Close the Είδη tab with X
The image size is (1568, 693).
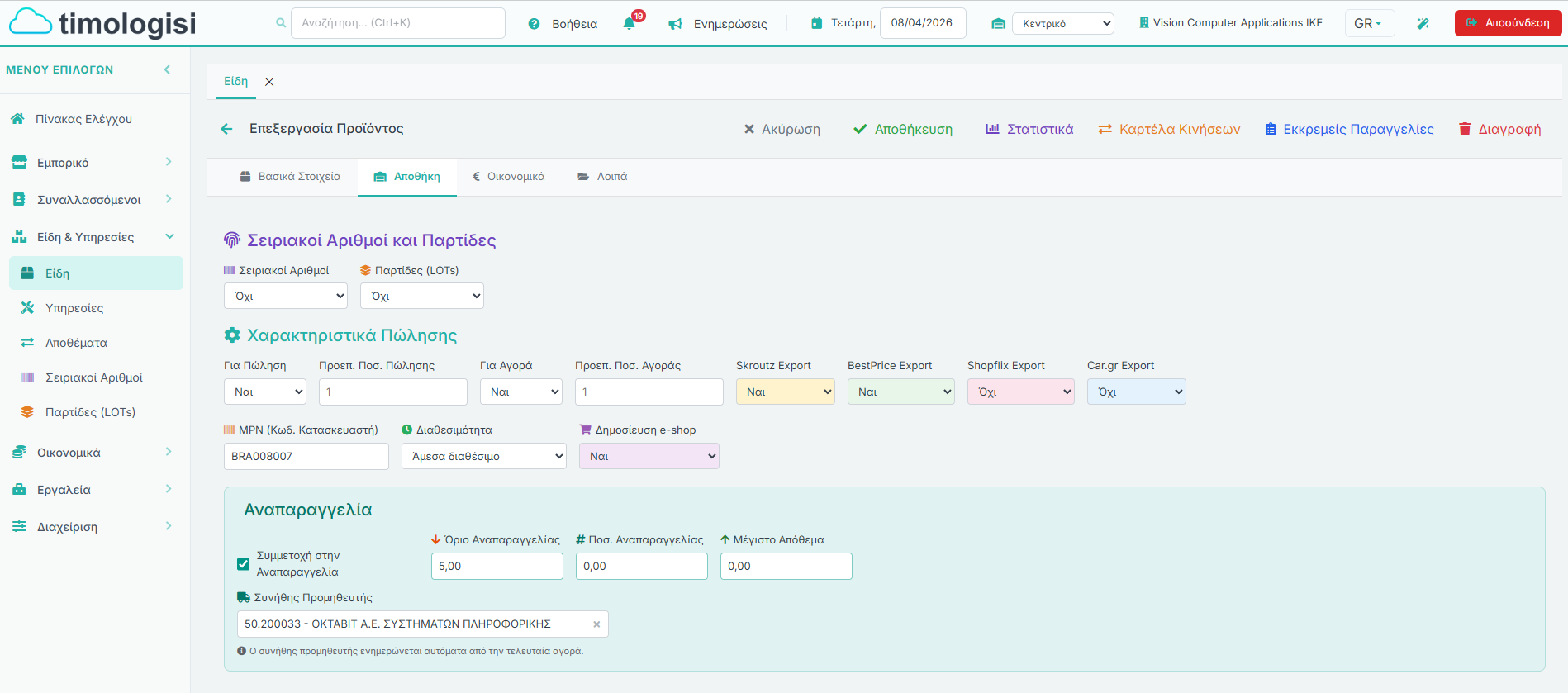point(269,82)
